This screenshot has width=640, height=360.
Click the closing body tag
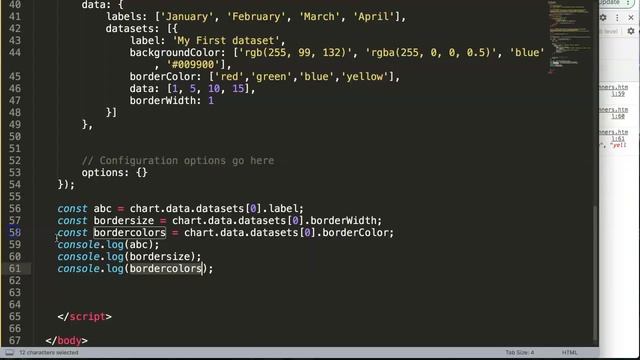coord(67,340)
